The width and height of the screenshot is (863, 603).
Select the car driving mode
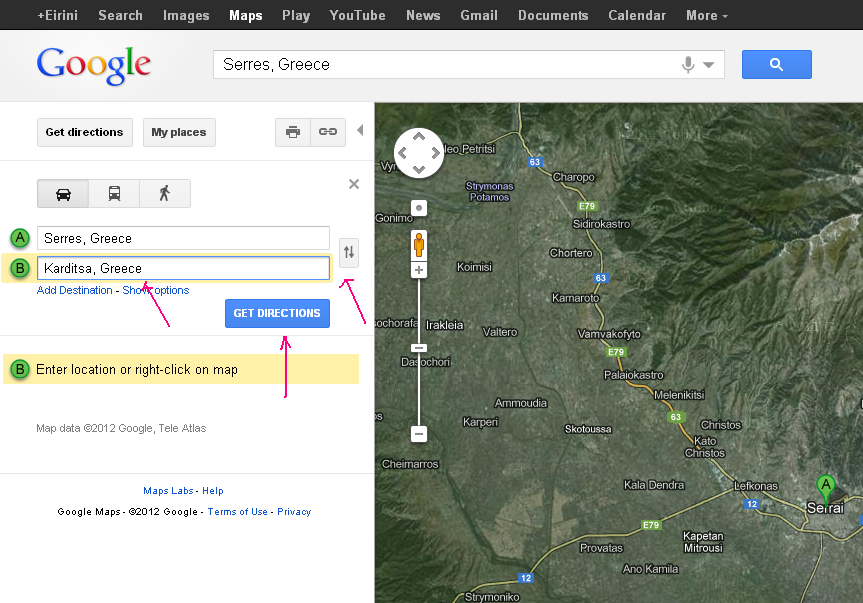[x=63, y=194]
